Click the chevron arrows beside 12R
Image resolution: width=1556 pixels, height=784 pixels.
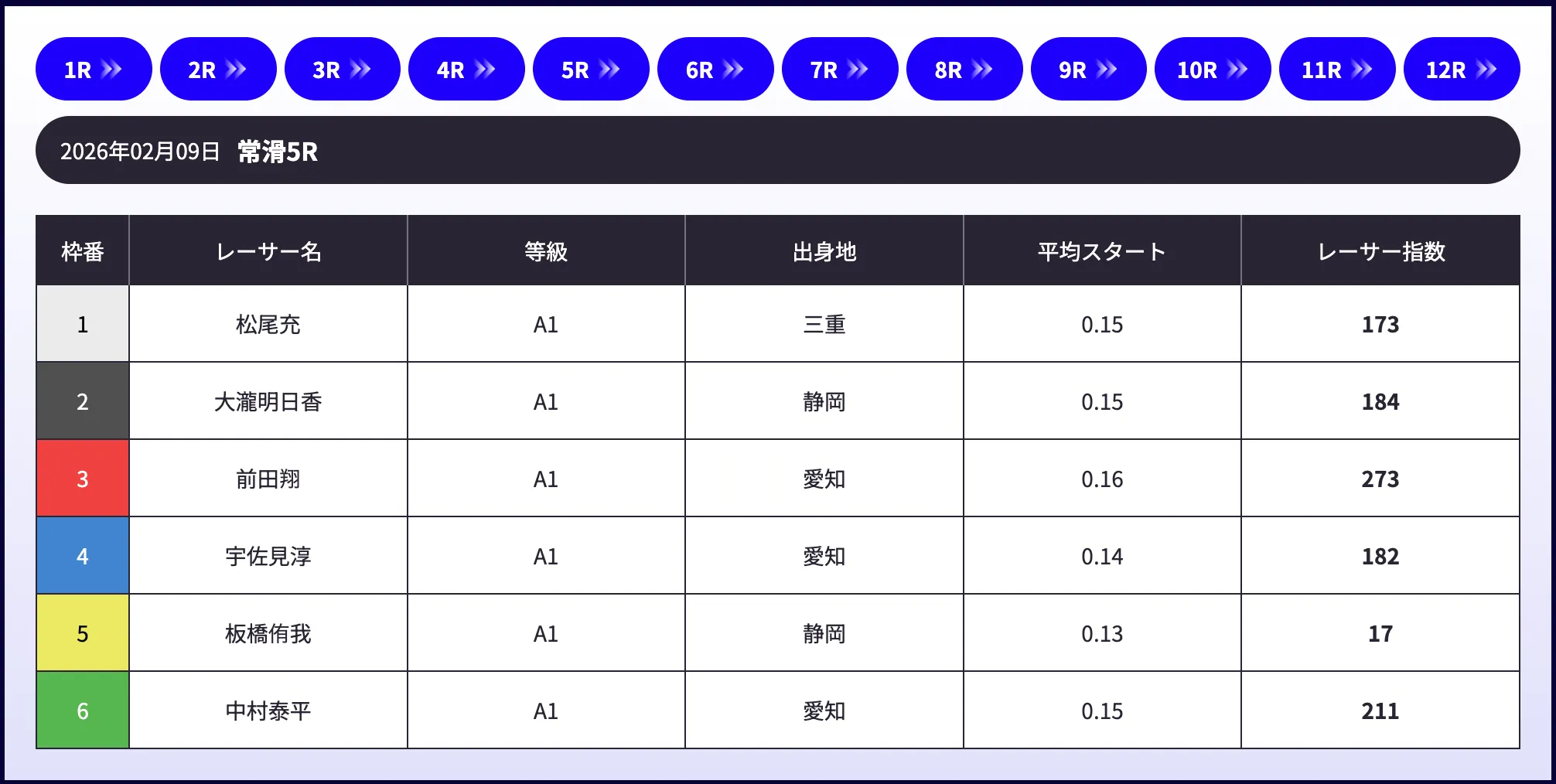[x=1486, y=70]
